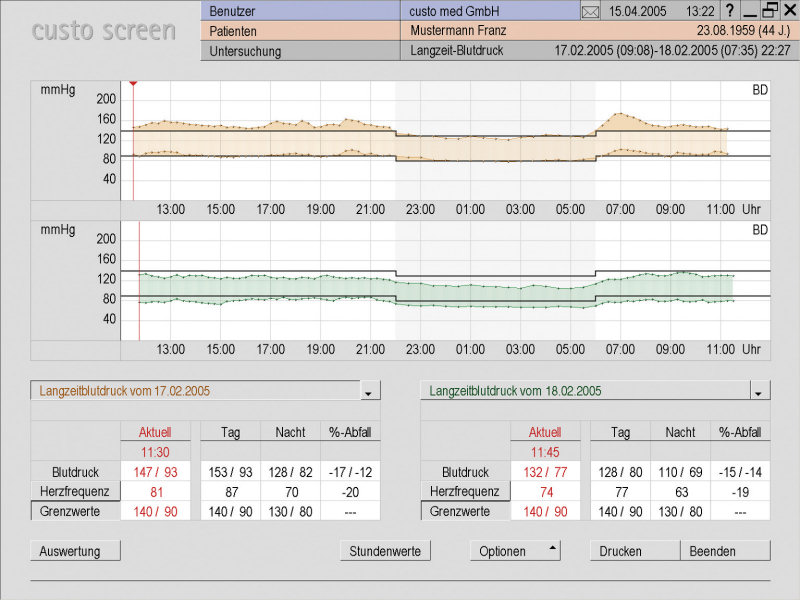Toggle Blutdruck row in the 17.02.2005 table
The width and height of the screenshot is (800, 600).
75,472
